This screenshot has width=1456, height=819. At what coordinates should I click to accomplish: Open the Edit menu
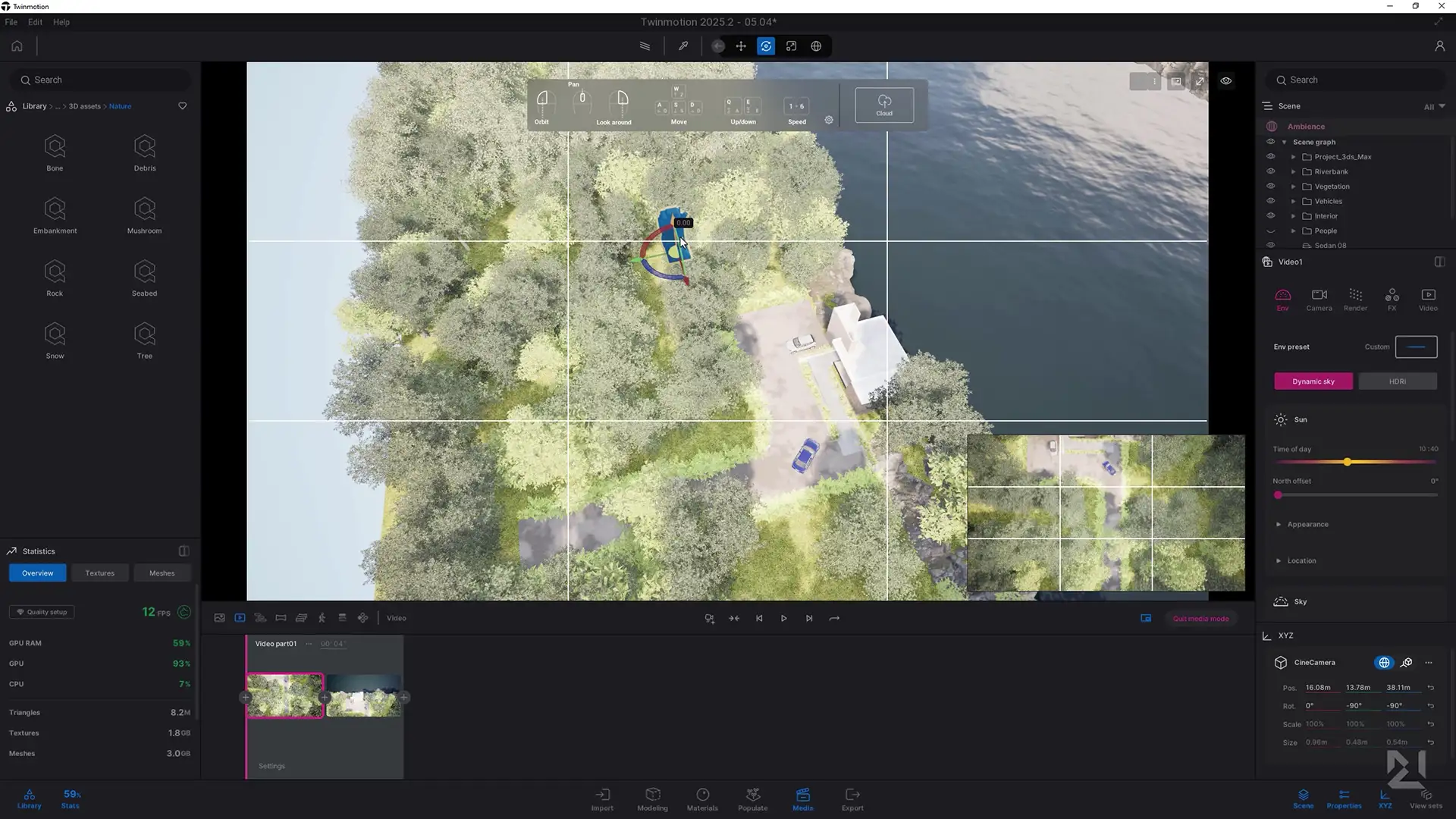(x=35, y=22)
